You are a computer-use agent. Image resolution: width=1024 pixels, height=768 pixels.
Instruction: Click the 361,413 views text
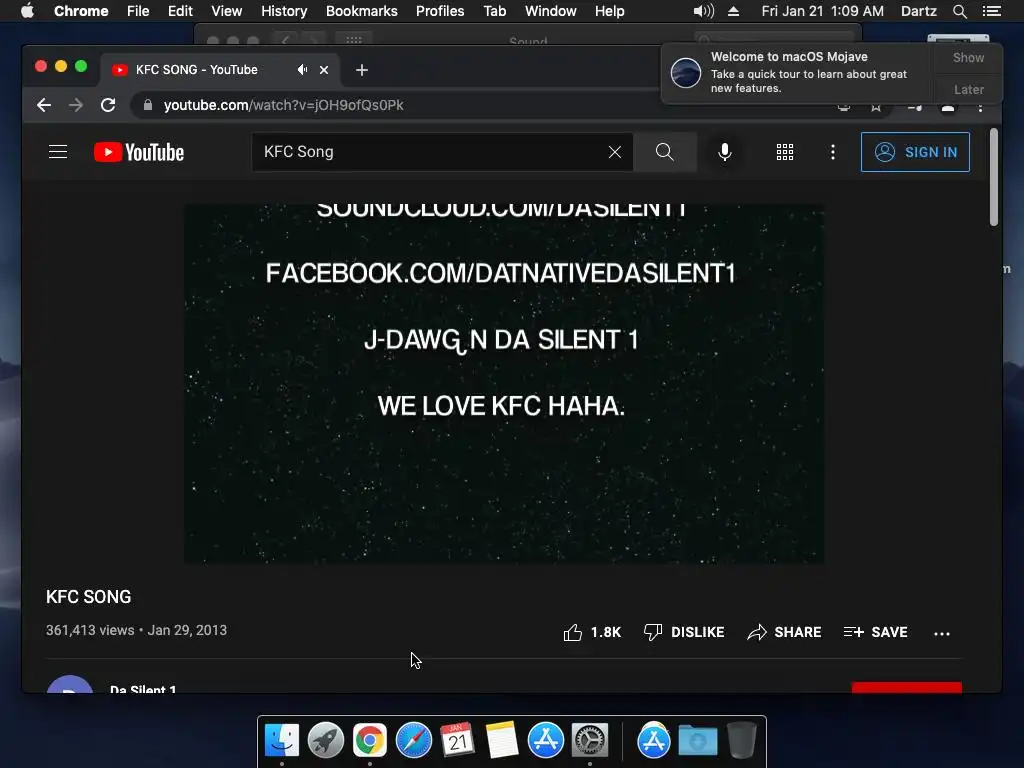point(90,631)
